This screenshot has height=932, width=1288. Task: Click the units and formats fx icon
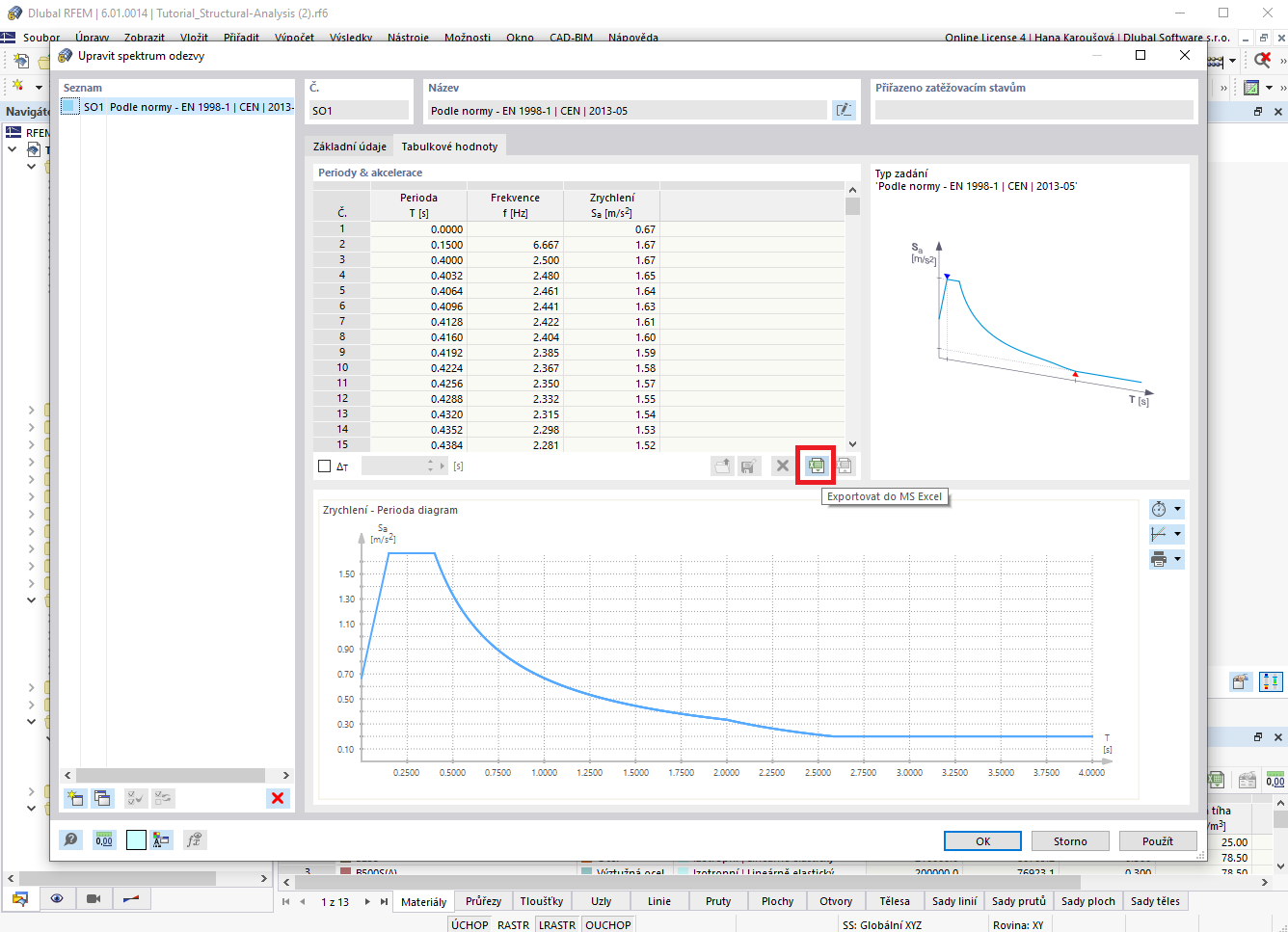click(x=194, y=839)
